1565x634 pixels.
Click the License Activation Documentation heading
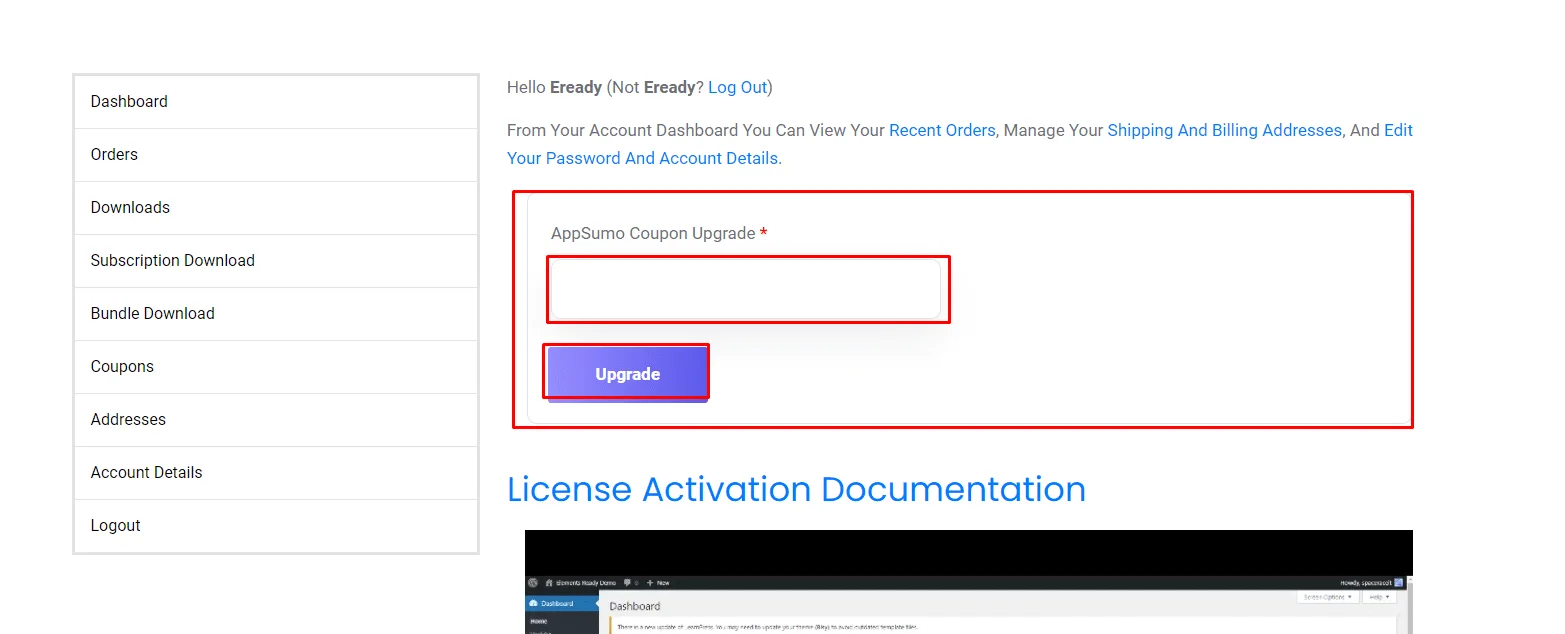coord(796,489)
